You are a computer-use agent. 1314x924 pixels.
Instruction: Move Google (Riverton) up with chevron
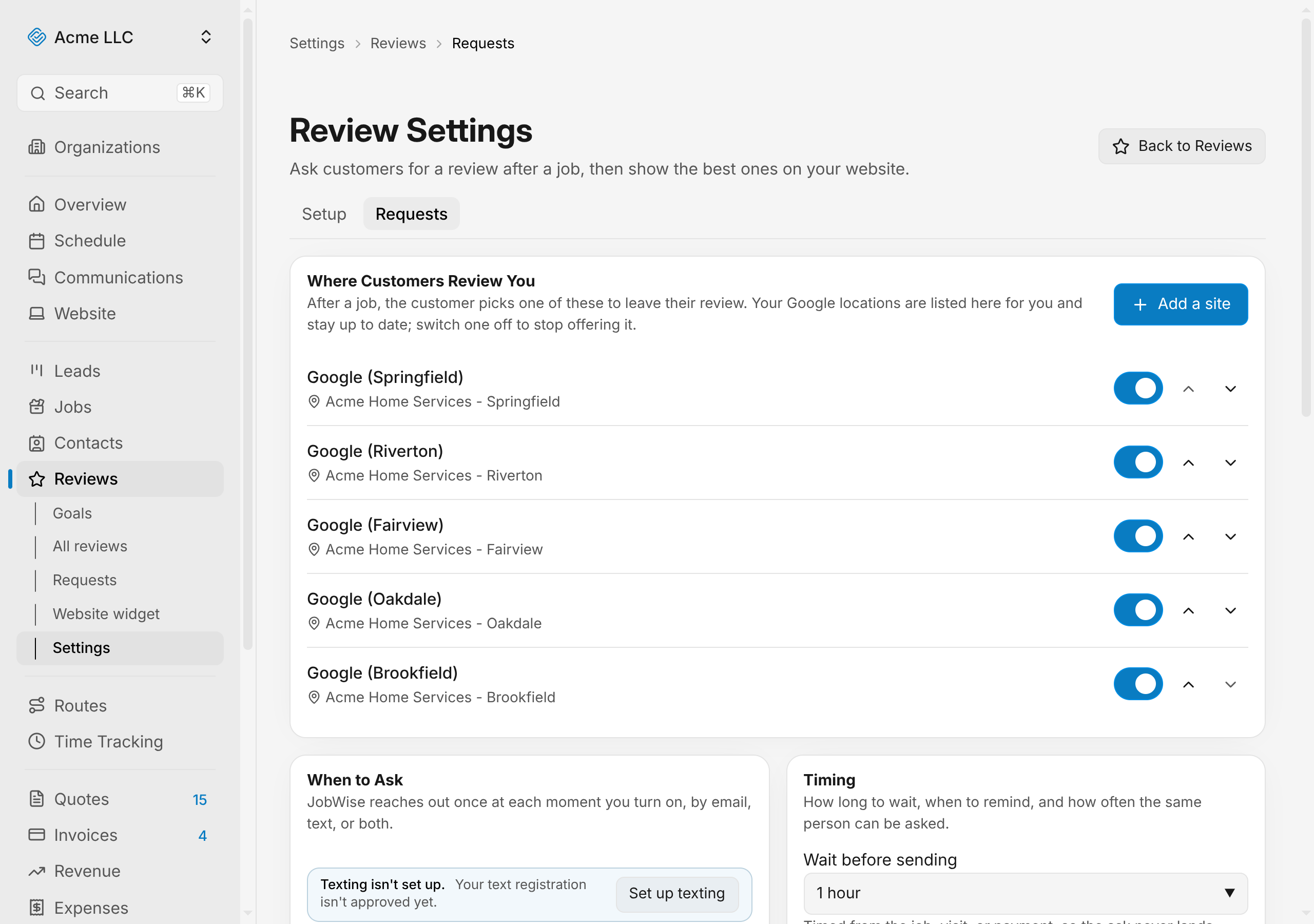(x=1188, y=463)
